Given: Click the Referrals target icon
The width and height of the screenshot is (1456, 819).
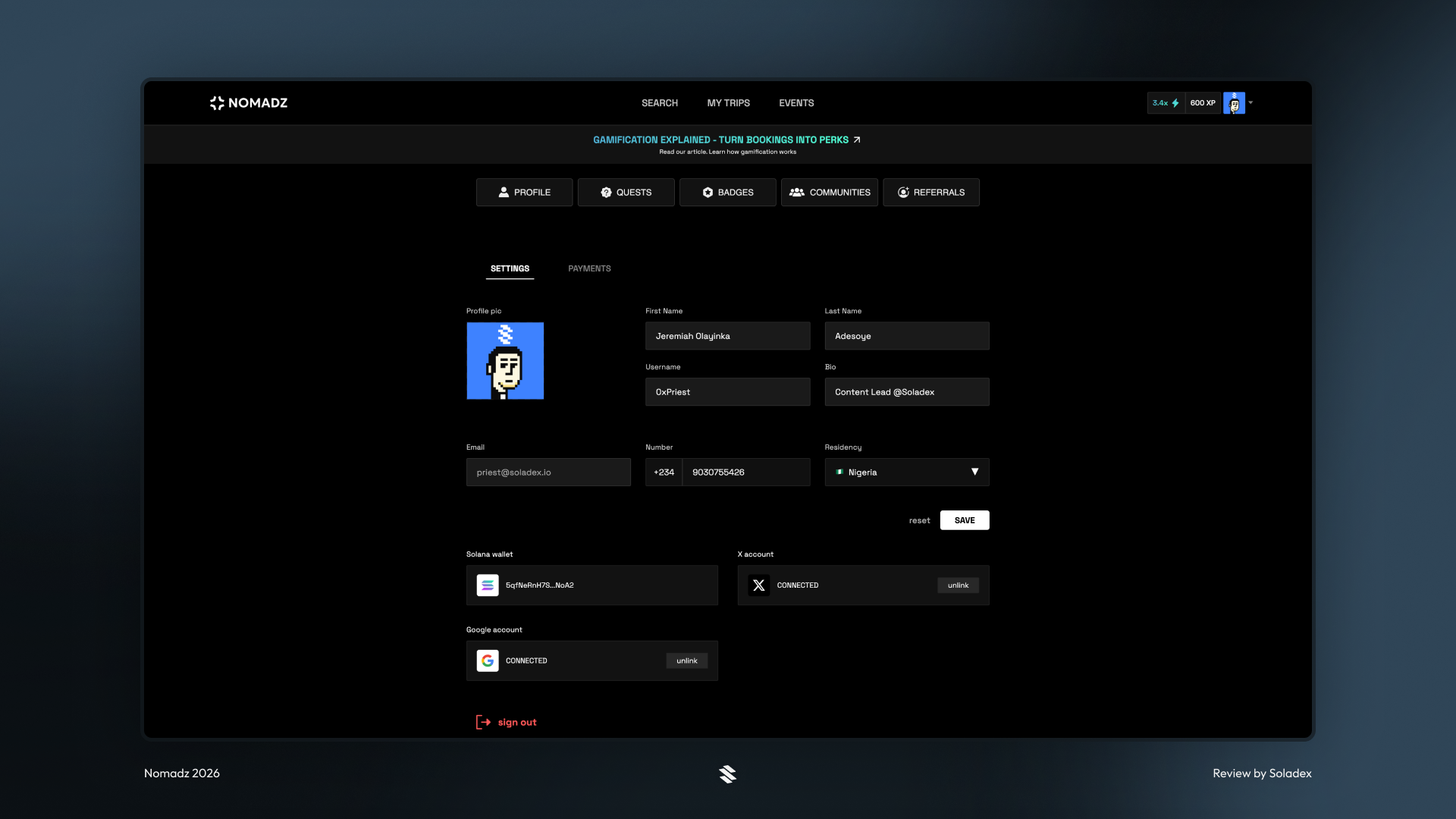Looking at the screenshot, I should point(902,193).
